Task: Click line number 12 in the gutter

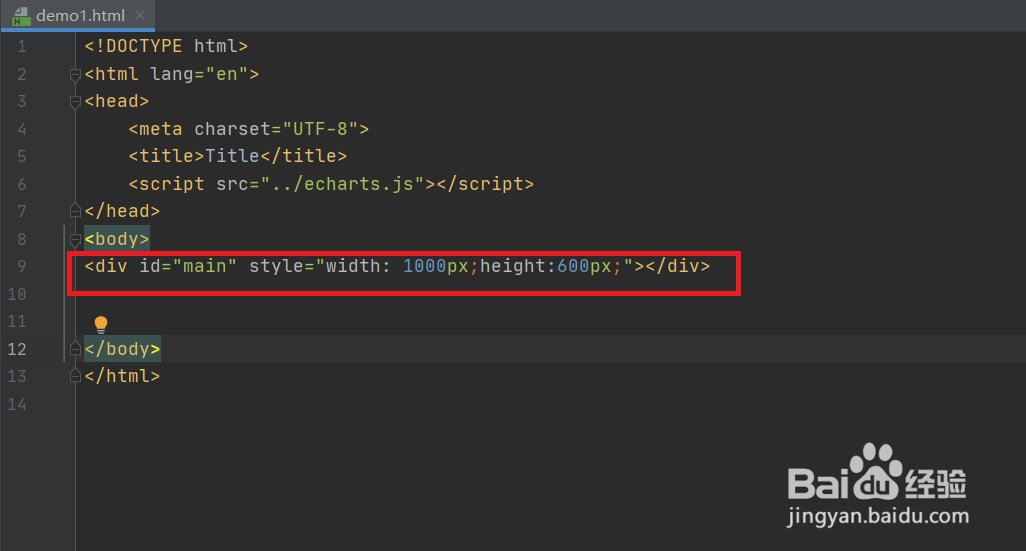Action: 17,349
